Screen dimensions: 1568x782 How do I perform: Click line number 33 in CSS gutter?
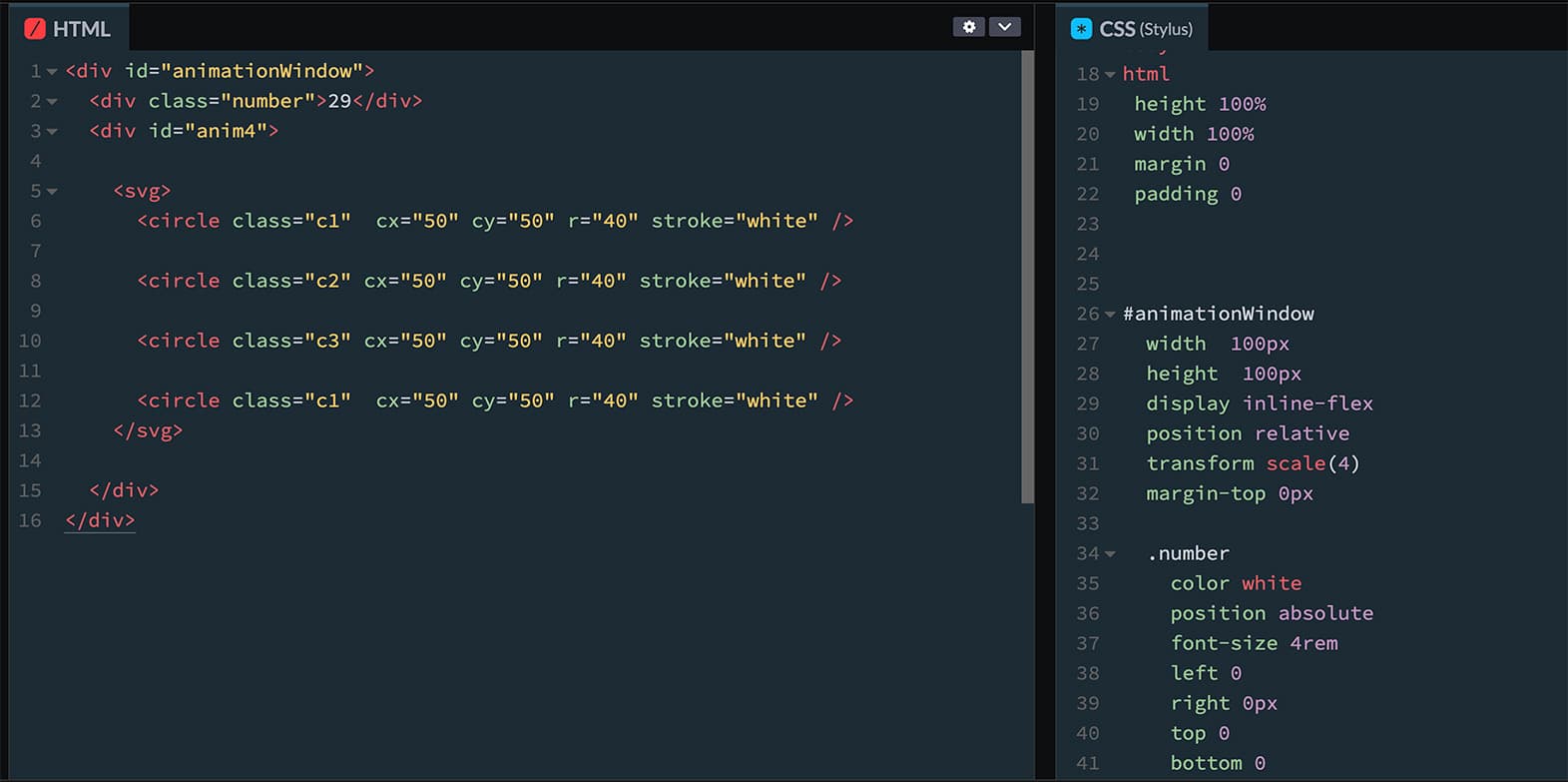[1088, 523]
